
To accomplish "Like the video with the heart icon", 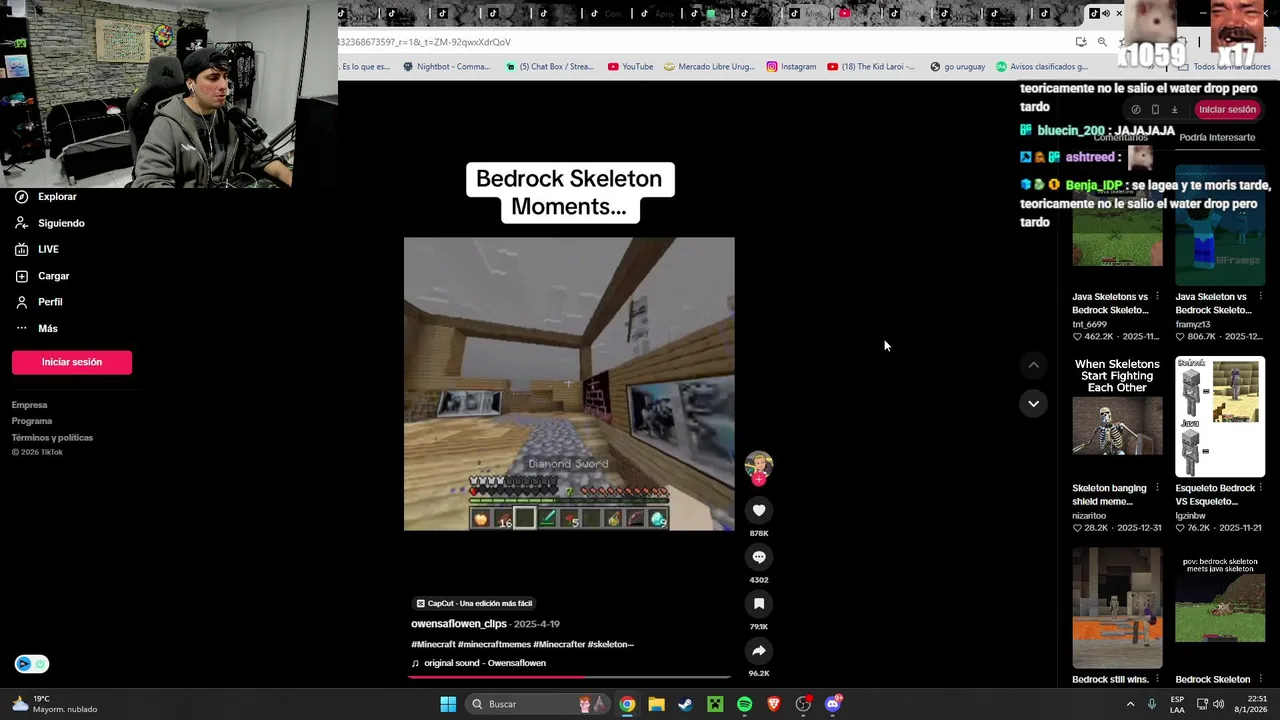I will 759,511.
